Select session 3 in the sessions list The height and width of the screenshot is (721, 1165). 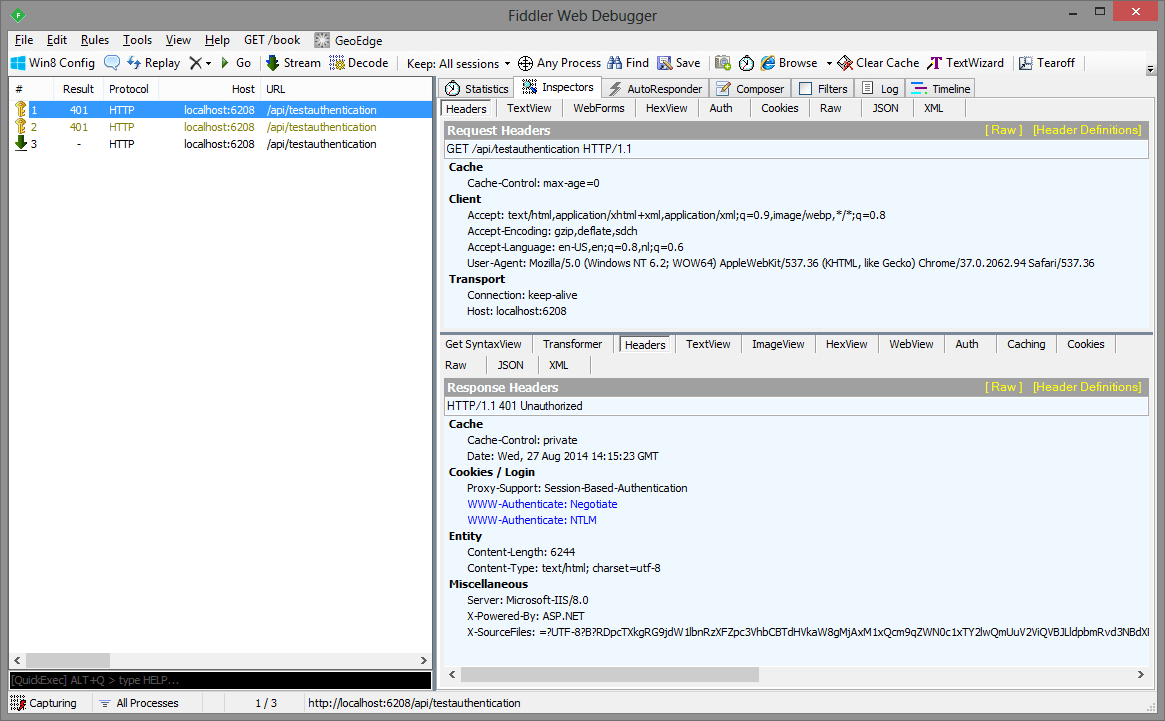[x=221, y=144]
